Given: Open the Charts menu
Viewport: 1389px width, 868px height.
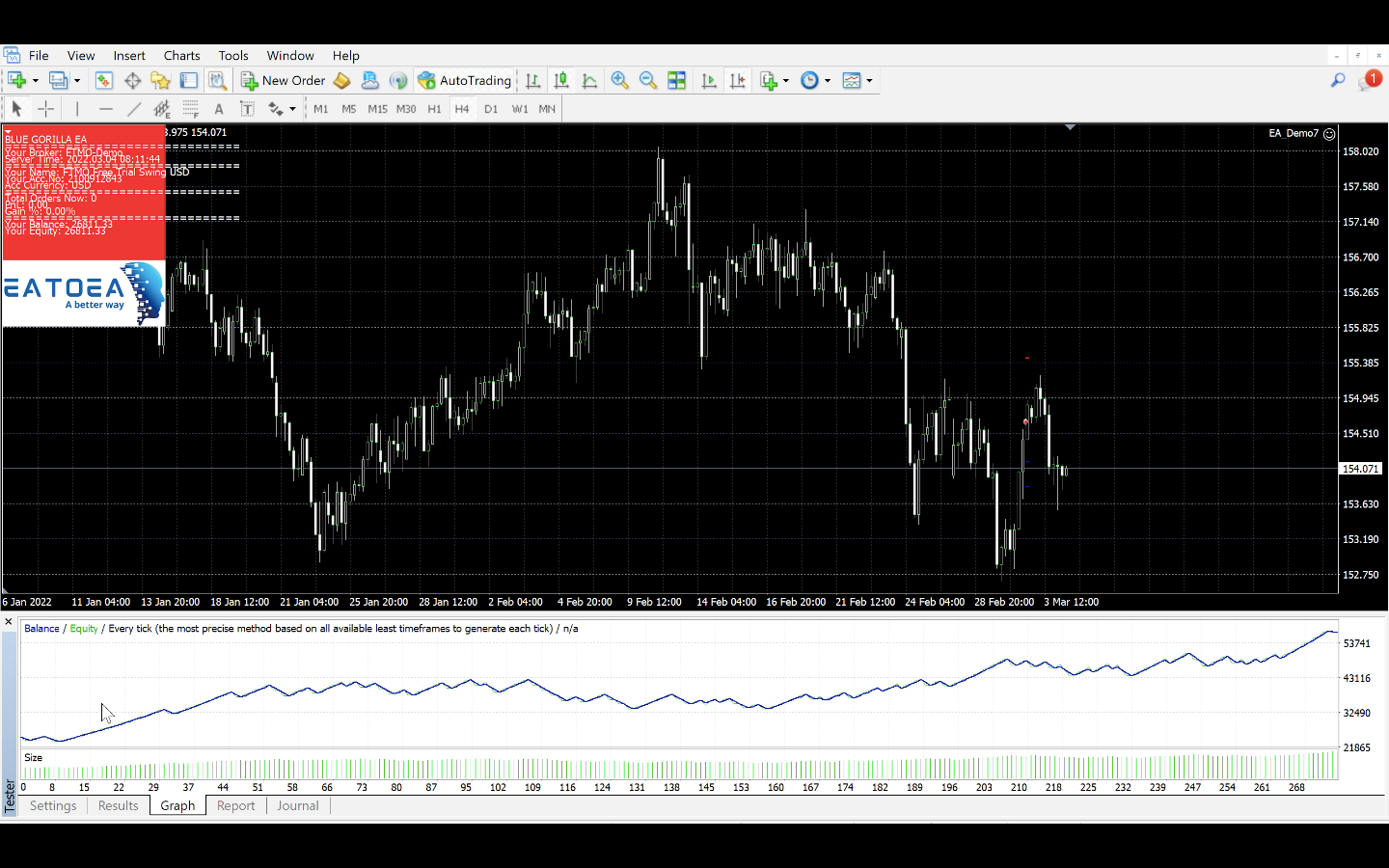Looking at the screenshot, I should [x=181, y=56].
